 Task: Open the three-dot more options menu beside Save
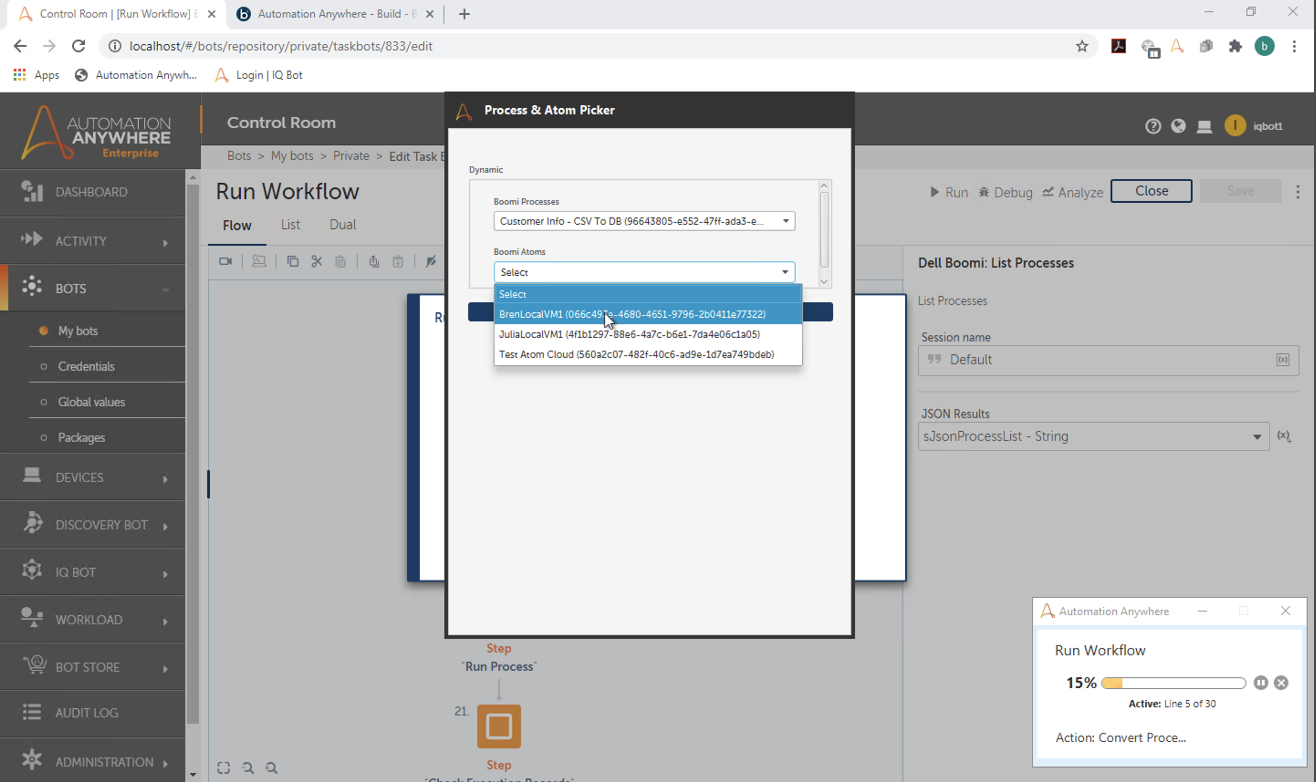(1298, 191)
